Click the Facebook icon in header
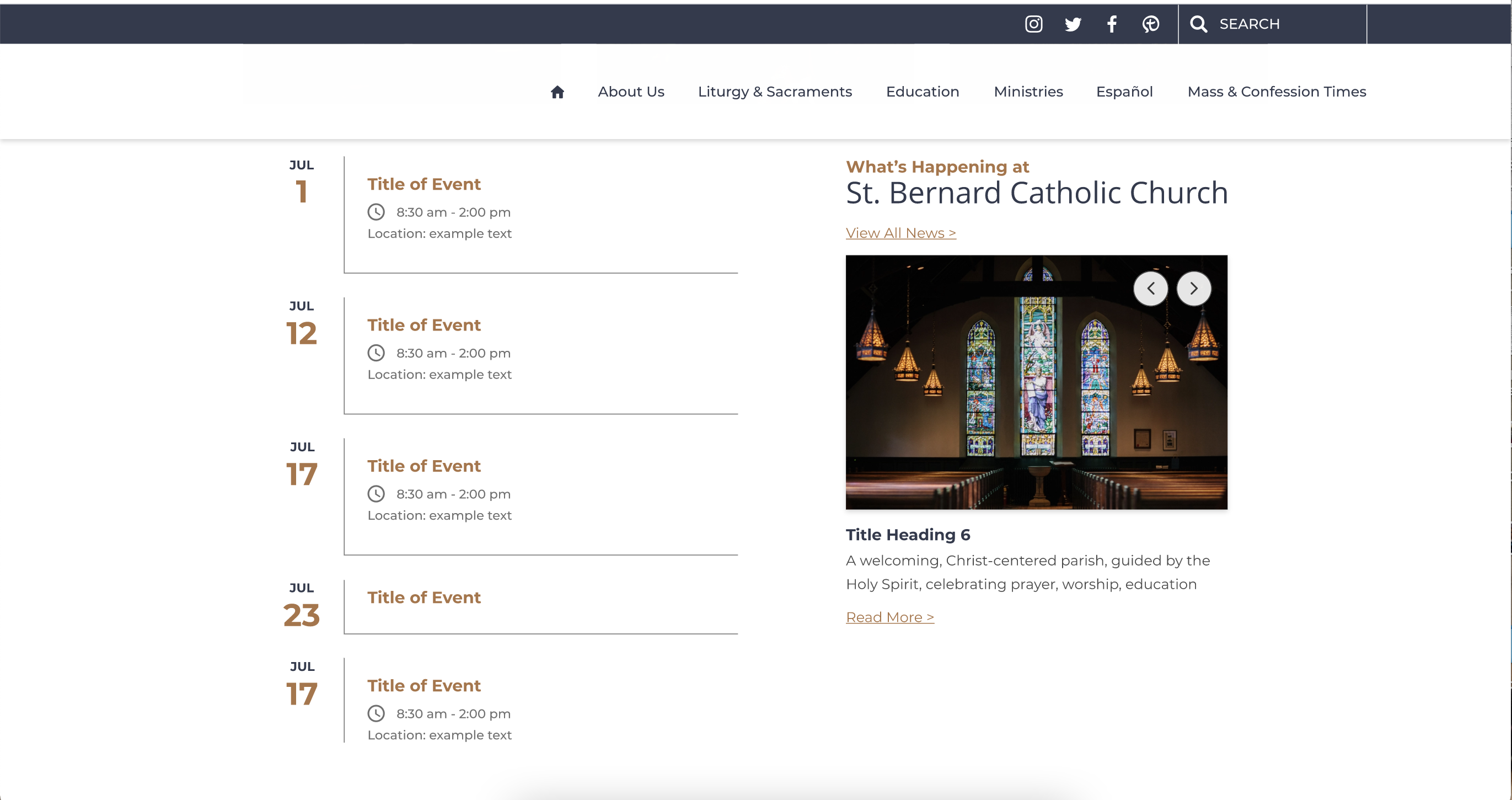The image size is (1512, 800). pos(1112,24)
